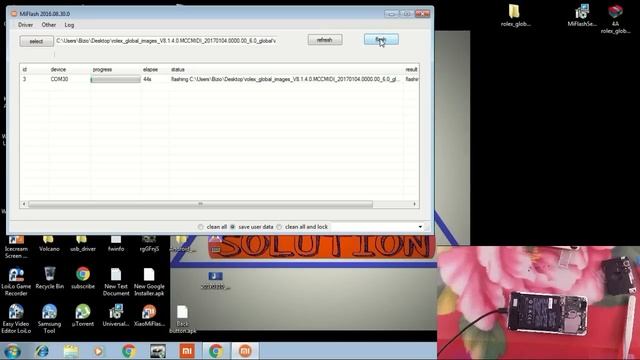
Task: Click the 'result' column header
Action: [411, 69]
